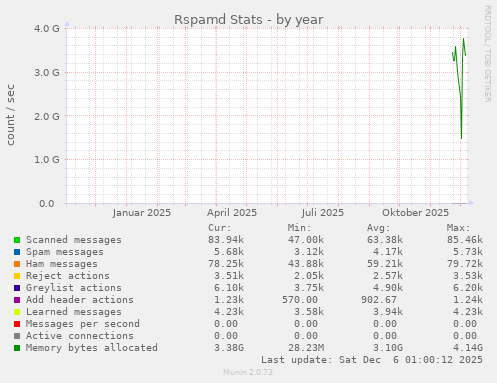Viewport: 497px width, 383px height.
Task: Click the Greylist actions max value 6.20k
Action: tap(468, 288)
